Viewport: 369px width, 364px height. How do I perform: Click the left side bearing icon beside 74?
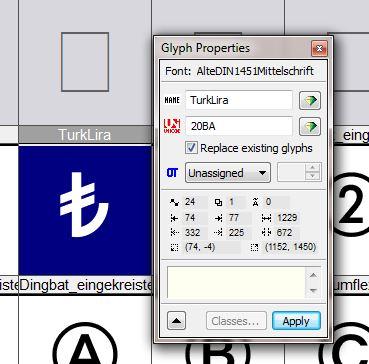pos(174,218)
